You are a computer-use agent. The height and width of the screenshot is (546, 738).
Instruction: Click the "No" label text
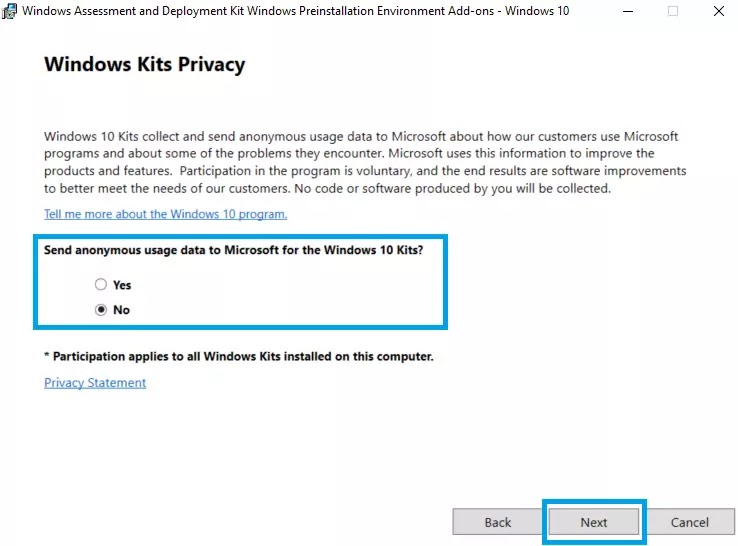(121, 310)
